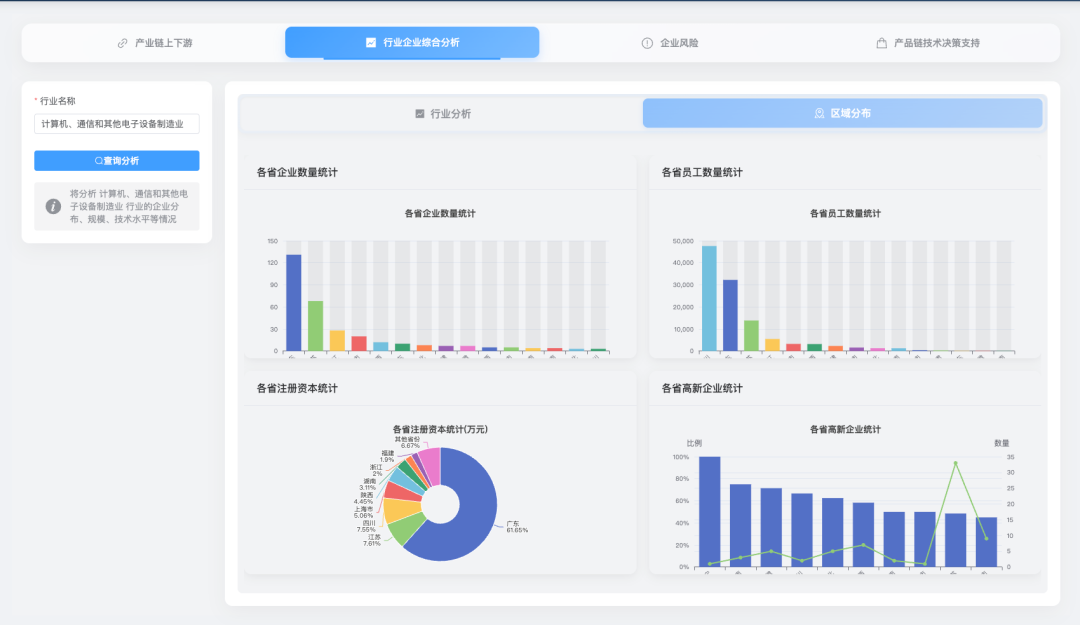Click the green 江苏 pie slice
This screenshot has height=625, width=1080.
[406, 528]
